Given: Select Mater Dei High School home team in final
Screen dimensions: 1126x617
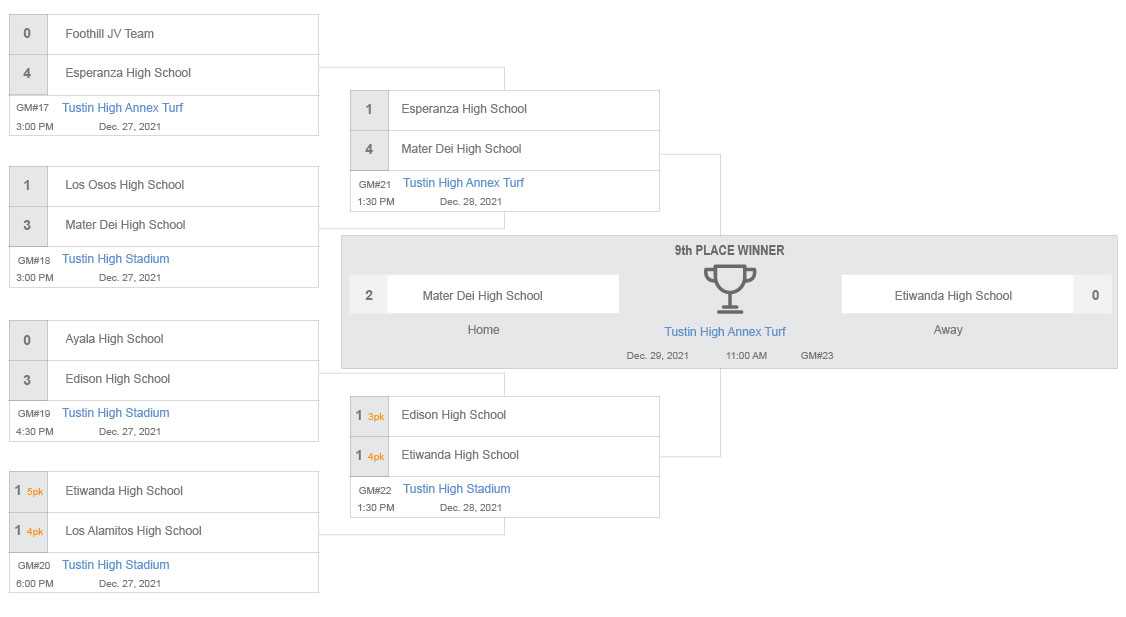Looking at the screenshot, I should click(484, 294).
